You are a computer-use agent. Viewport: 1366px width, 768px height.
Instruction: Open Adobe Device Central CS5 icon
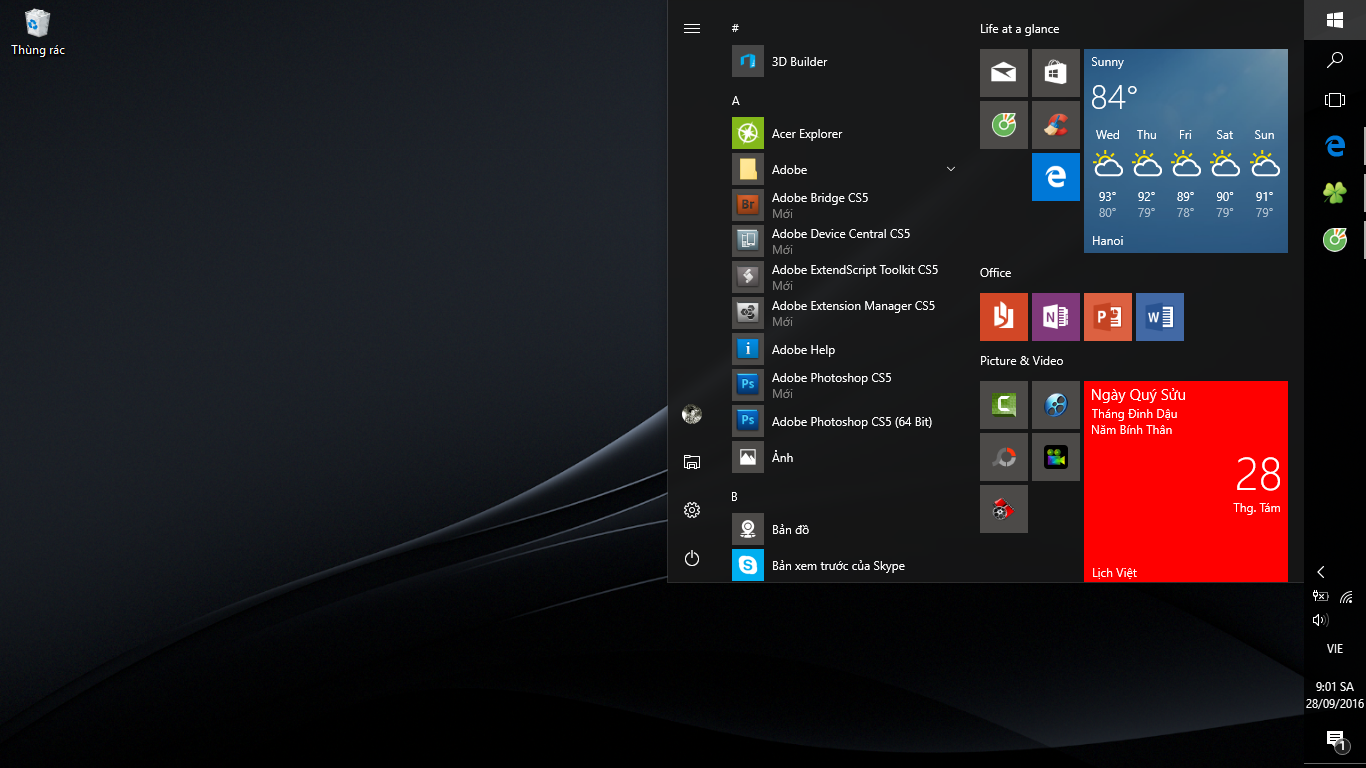click(748, 241)
